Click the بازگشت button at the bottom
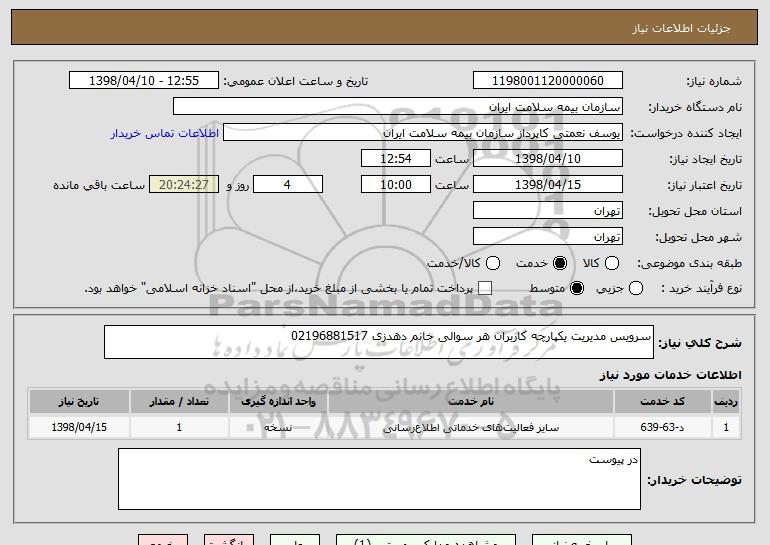Image resolution: width=770 pixels, height=545 pixels. pyautogui.click(x=229, y=540)
